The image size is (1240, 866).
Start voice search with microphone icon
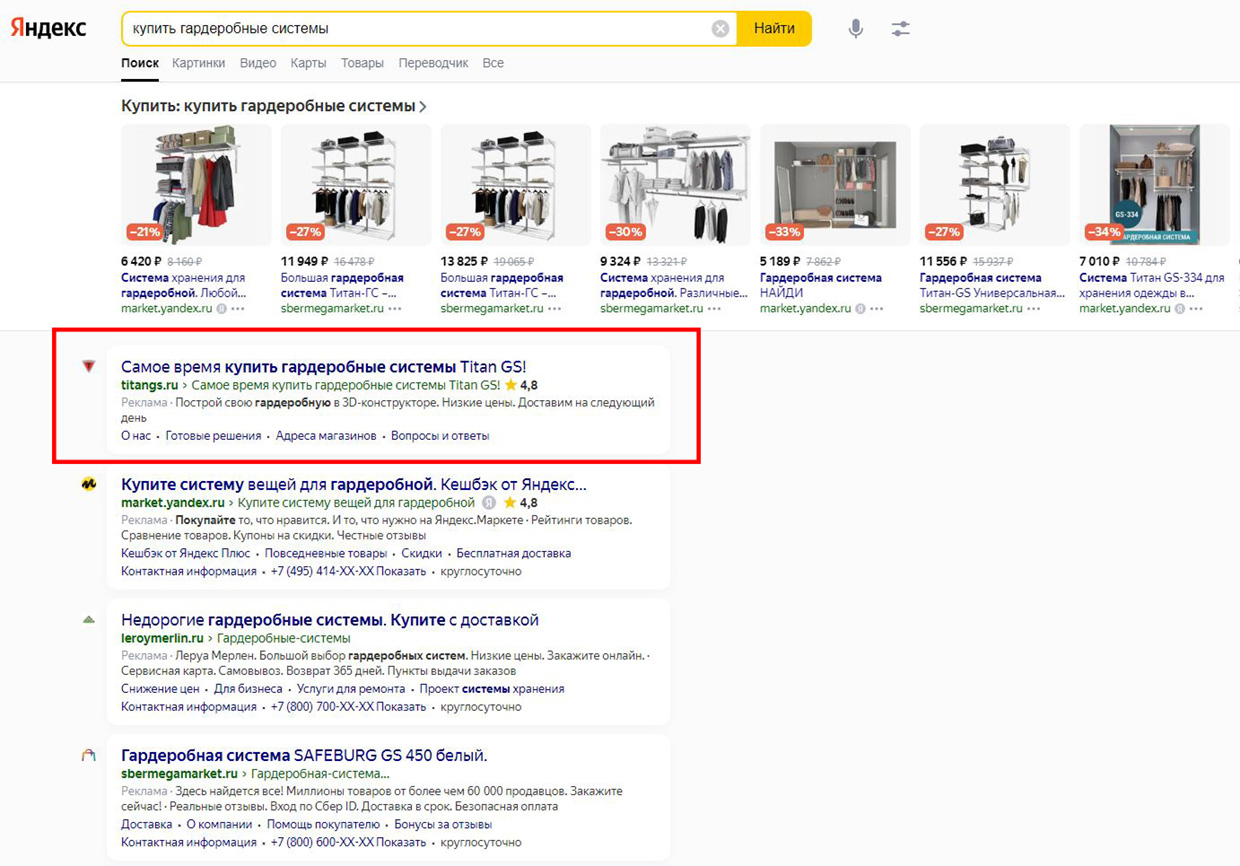pos(856,29)
